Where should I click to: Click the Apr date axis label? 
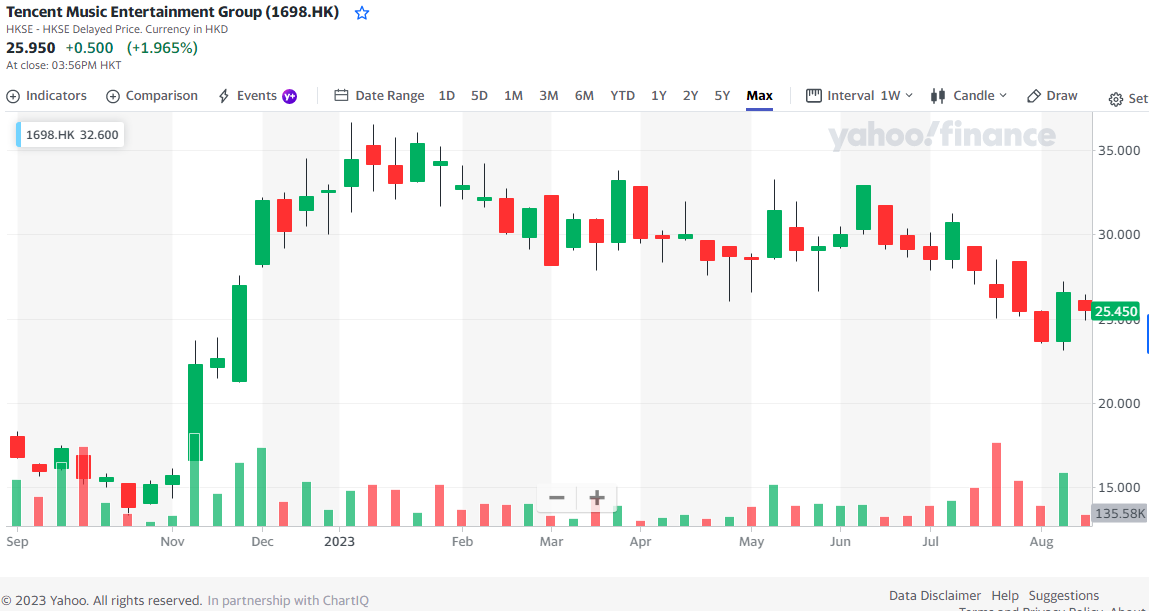[640, 542]
